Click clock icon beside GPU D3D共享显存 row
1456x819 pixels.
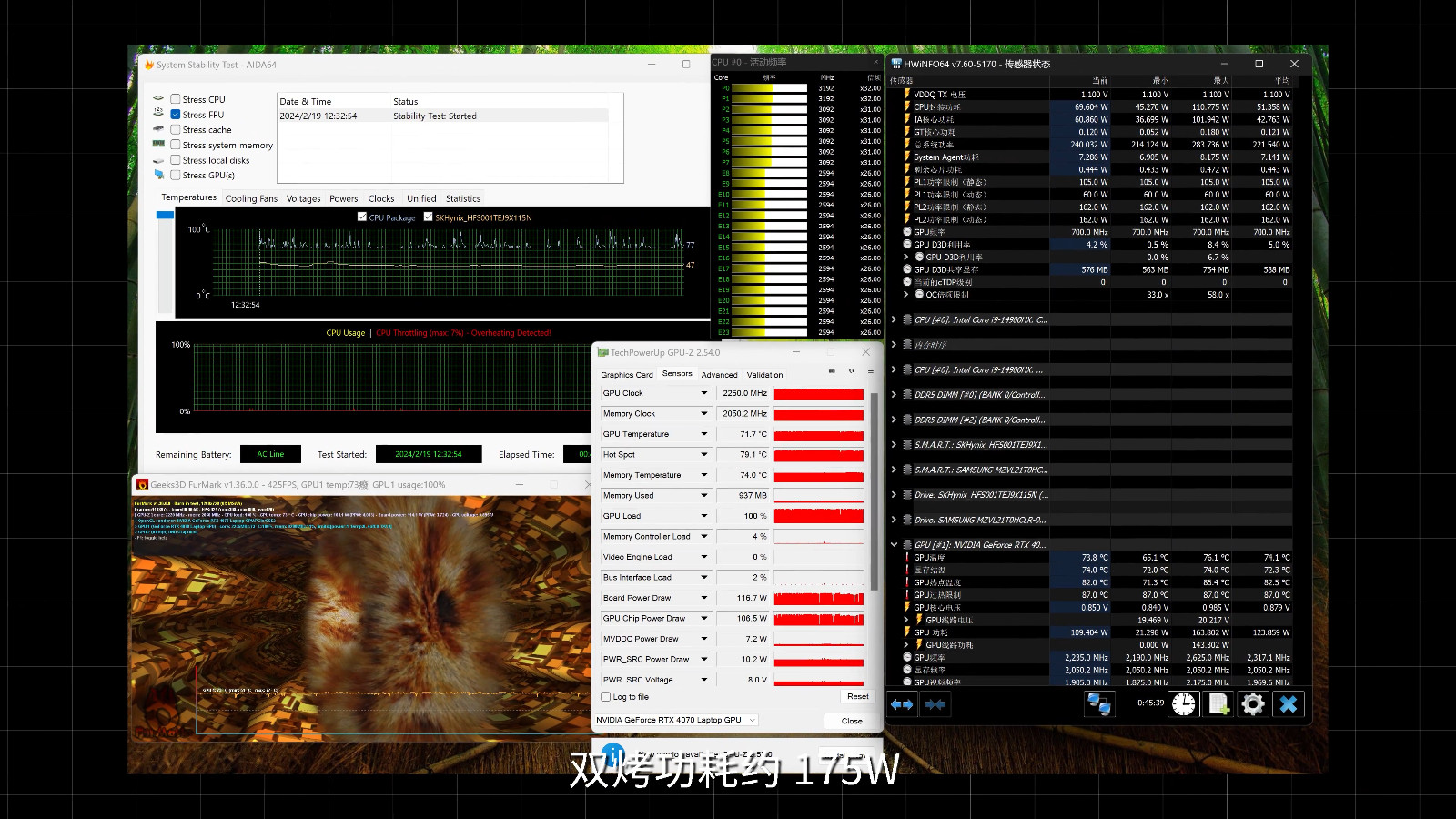[907, 269]
